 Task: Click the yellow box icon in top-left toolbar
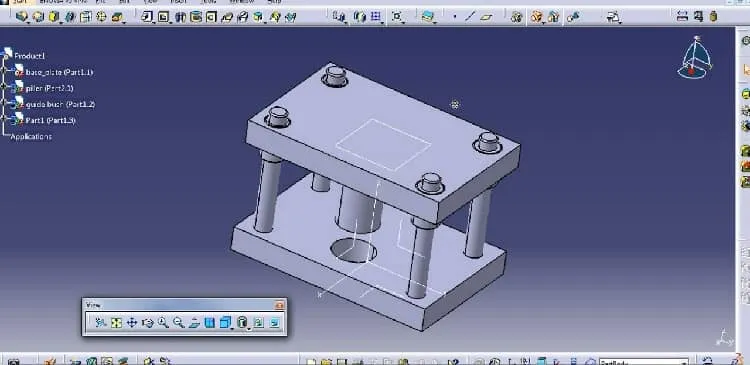coord(54,17)
